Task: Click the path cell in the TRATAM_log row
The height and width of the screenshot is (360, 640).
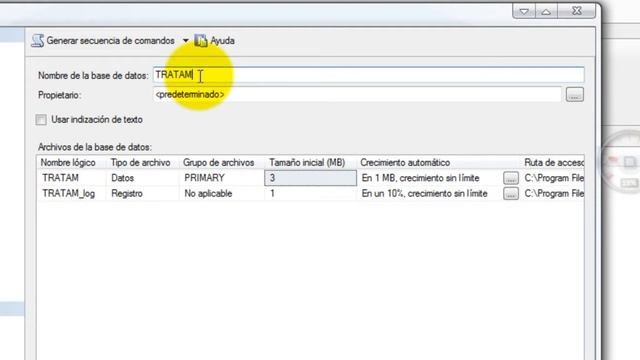Action: point(553,193)
